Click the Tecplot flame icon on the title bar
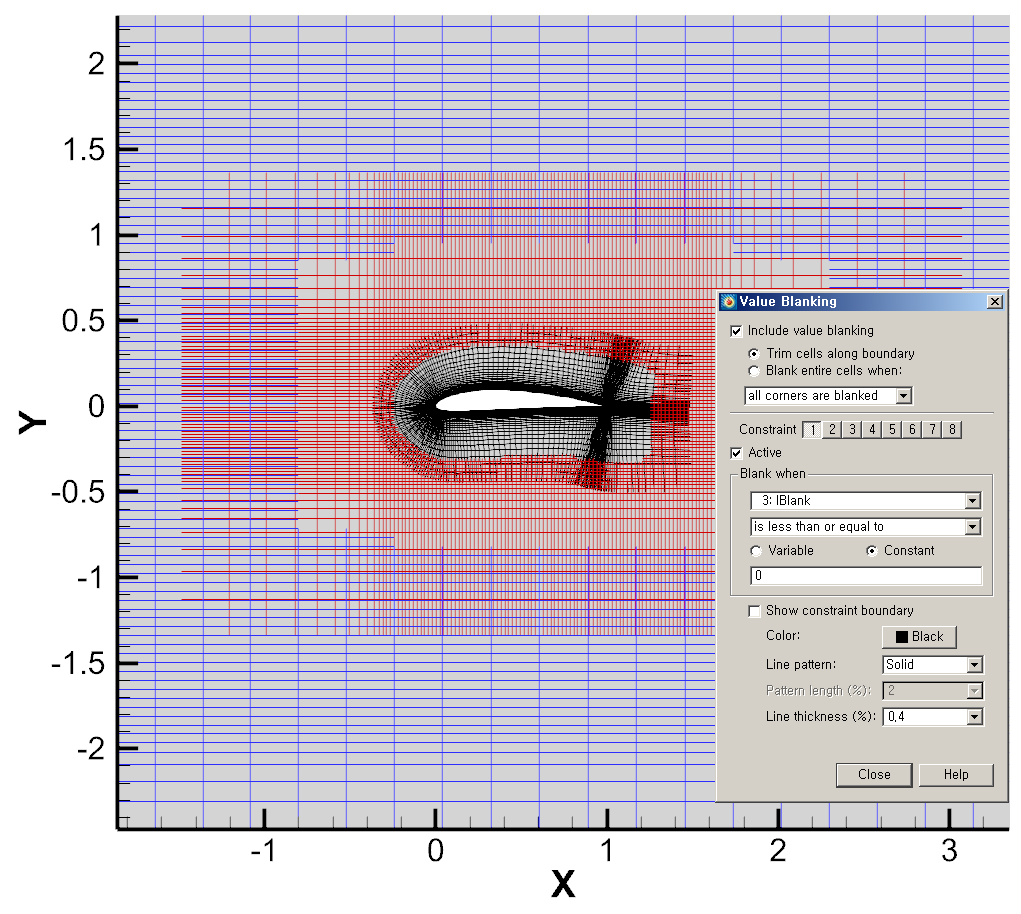Viewport: 1021px width, 914px height. coord(728,301)
